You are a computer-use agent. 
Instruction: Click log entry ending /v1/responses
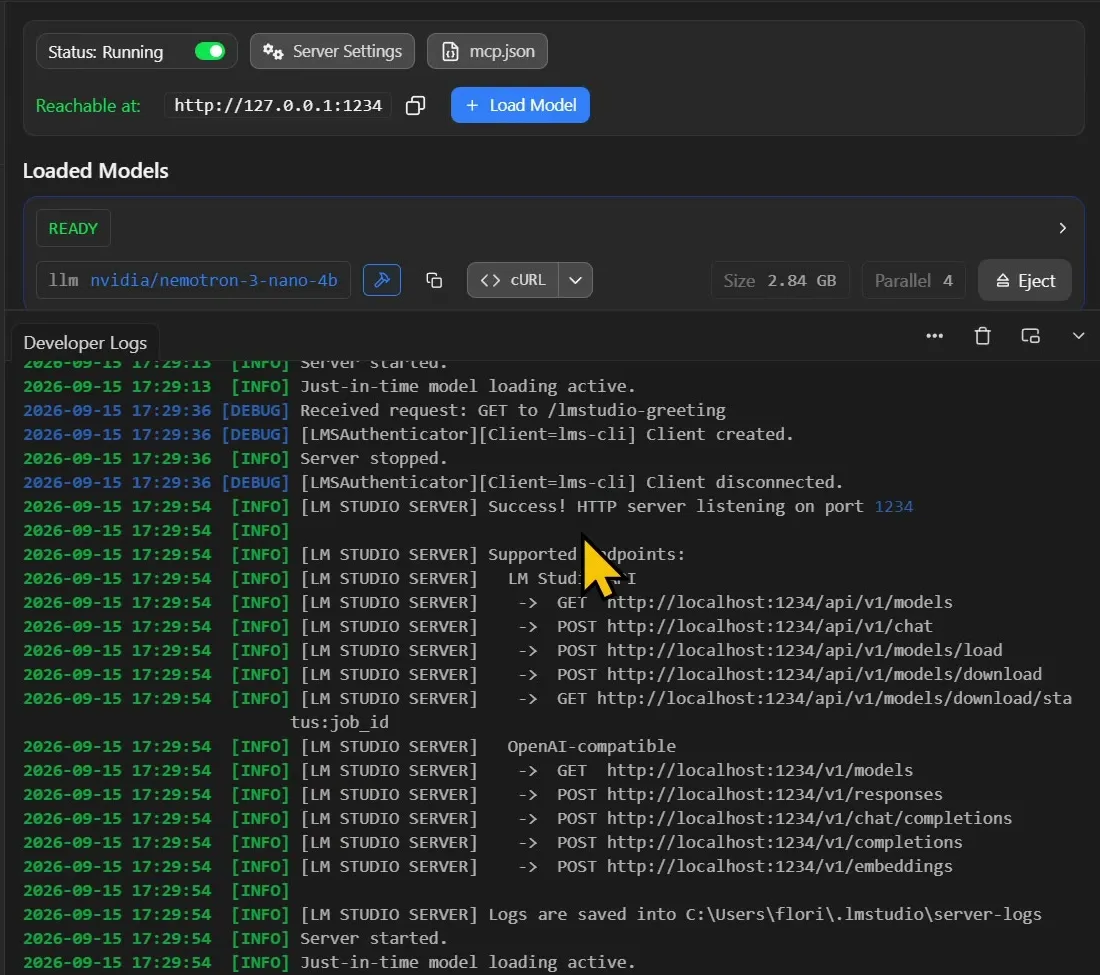(x=483, y=794)
